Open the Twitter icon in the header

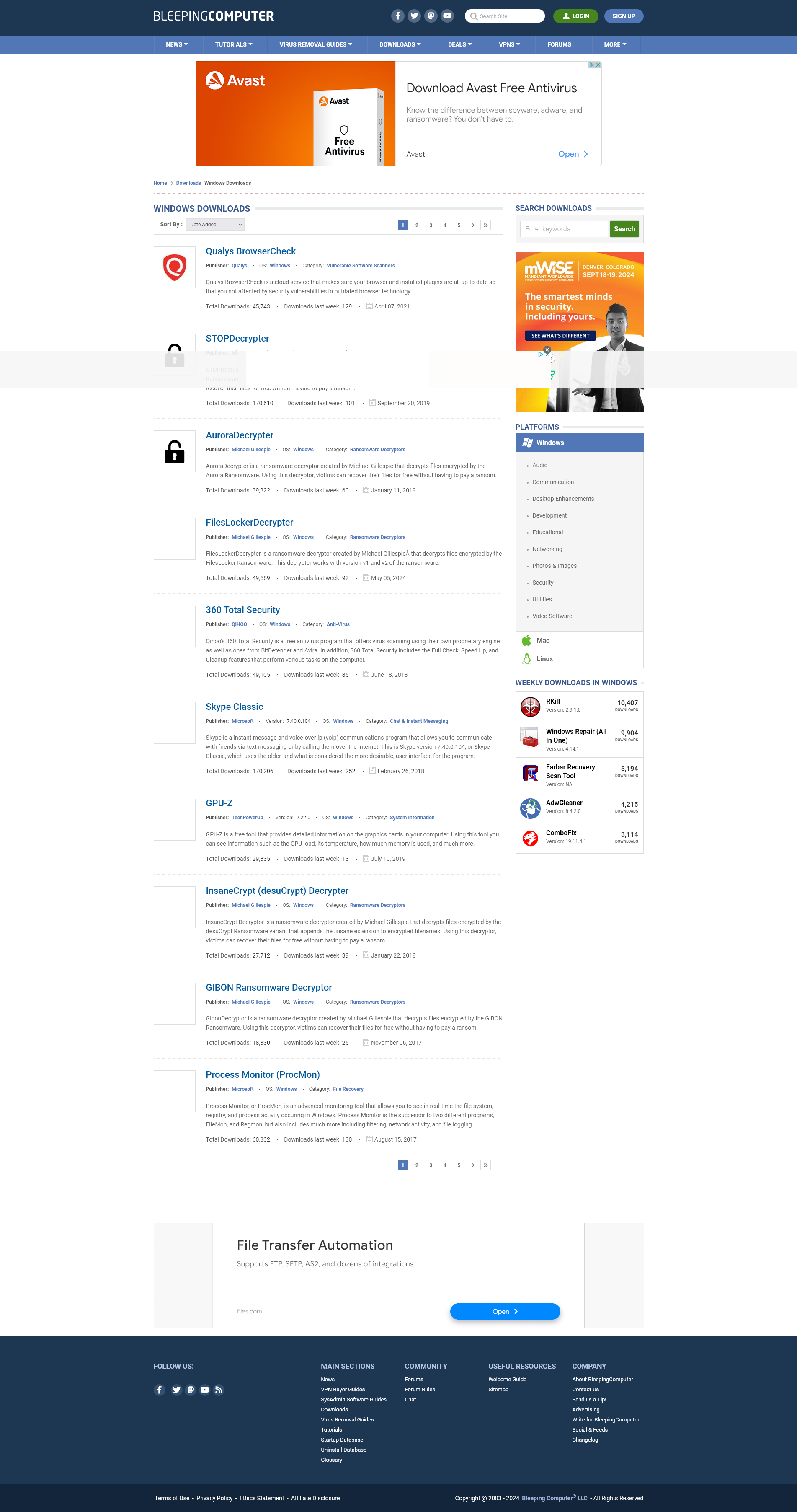pyautogui.click(x=414, y=16)
